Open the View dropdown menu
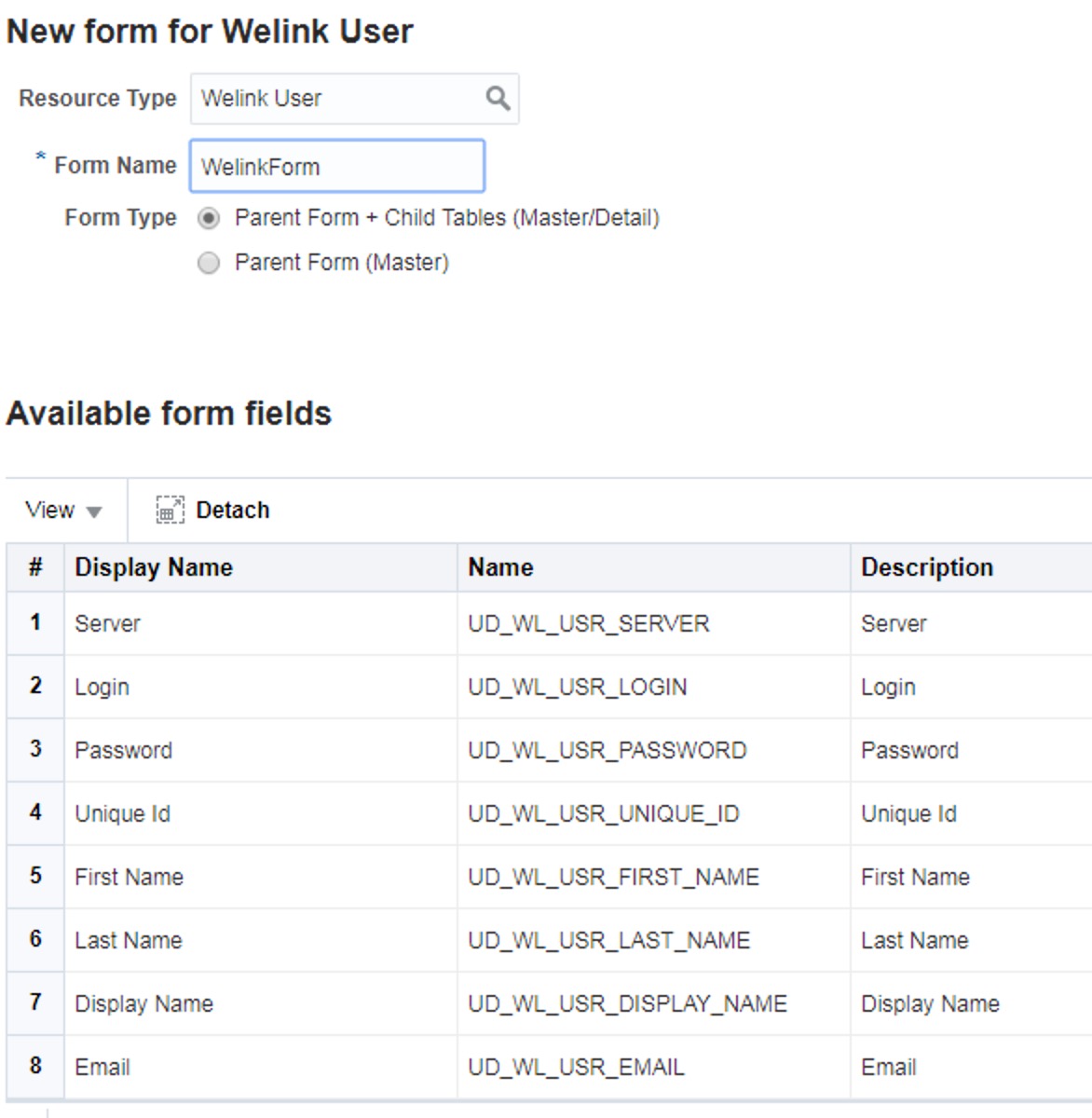 point(63,511)
